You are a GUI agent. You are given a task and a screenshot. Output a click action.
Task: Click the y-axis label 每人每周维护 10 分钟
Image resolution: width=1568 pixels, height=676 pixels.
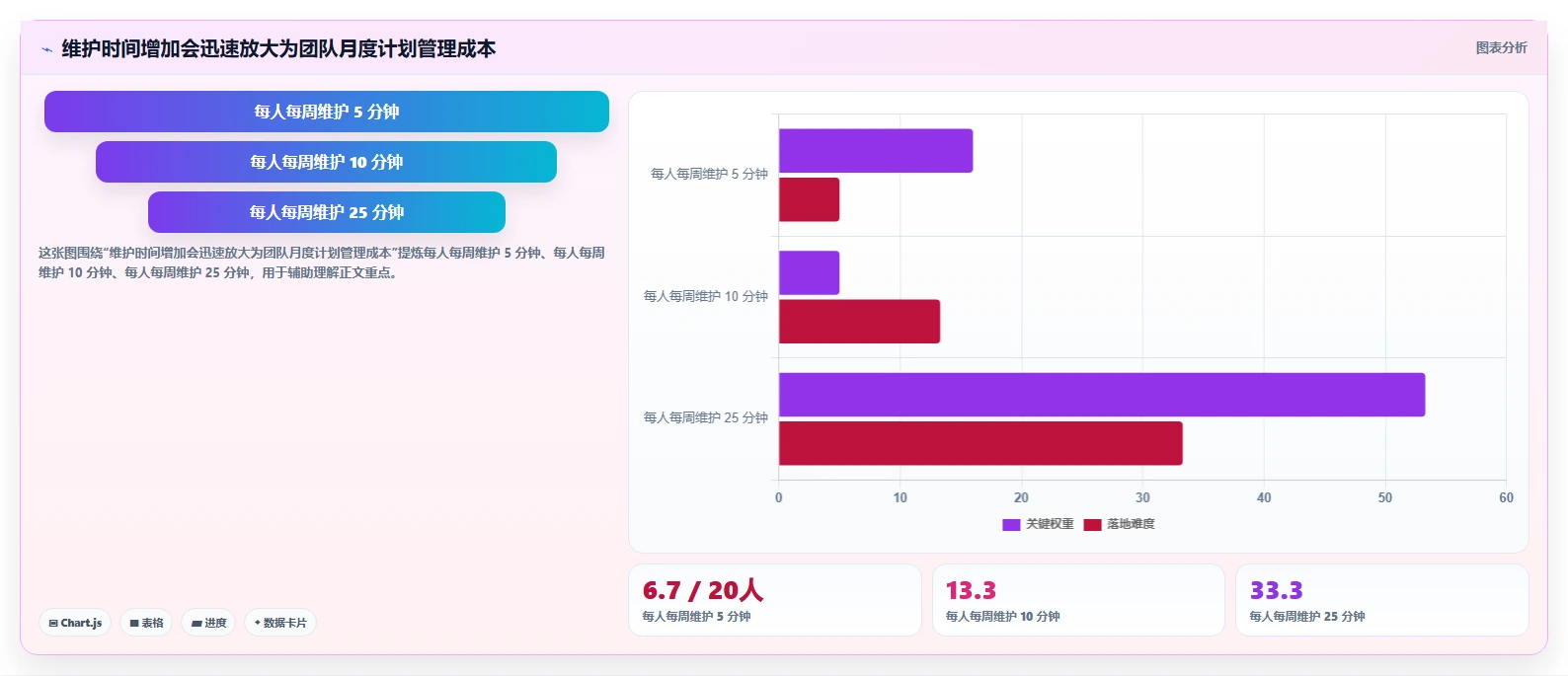[x=706, y=296]
